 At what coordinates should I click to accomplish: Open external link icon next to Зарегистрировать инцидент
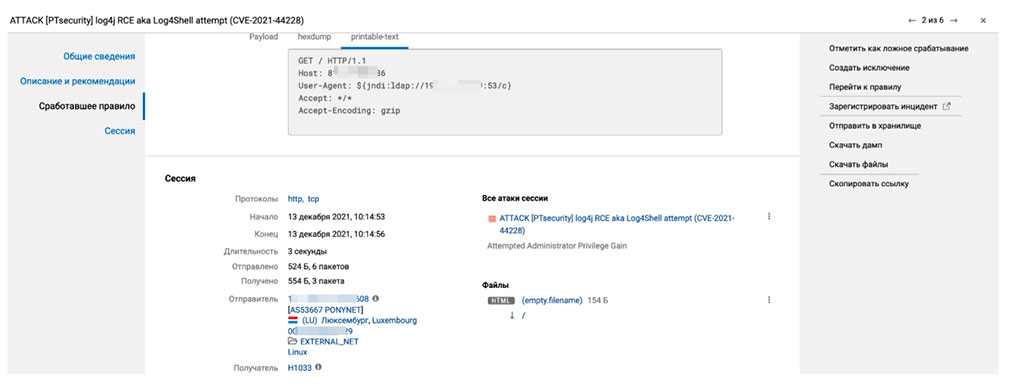click(946, 106)
